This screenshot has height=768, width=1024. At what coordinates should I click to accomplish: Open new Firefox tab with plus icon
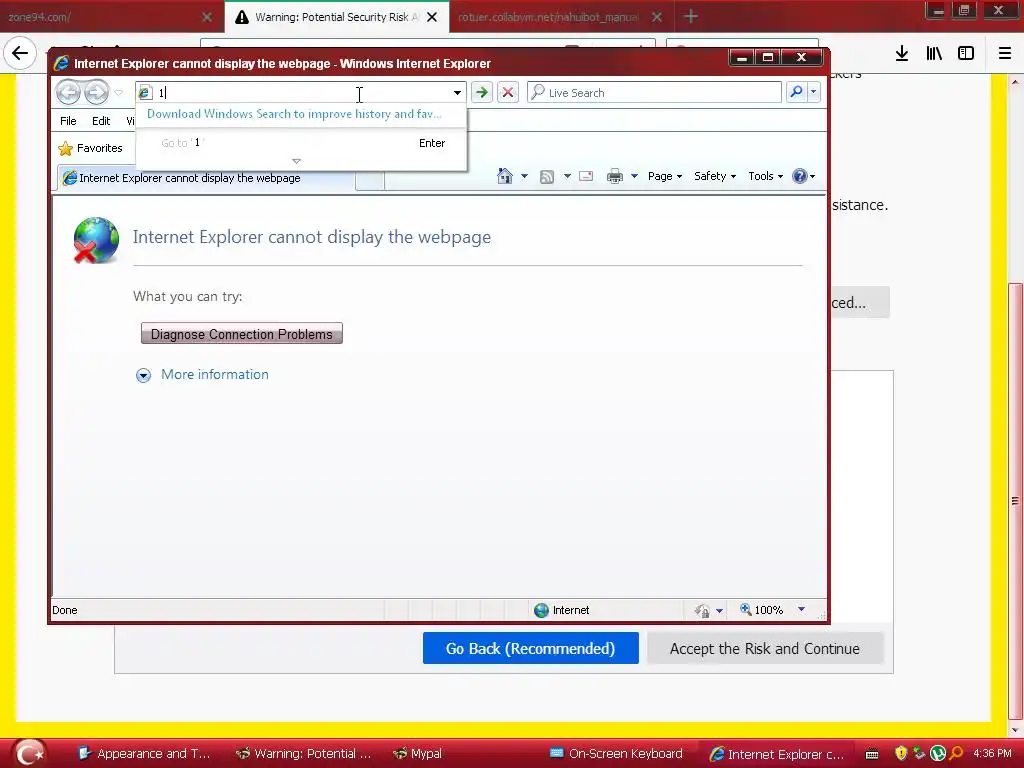point(691,16)
